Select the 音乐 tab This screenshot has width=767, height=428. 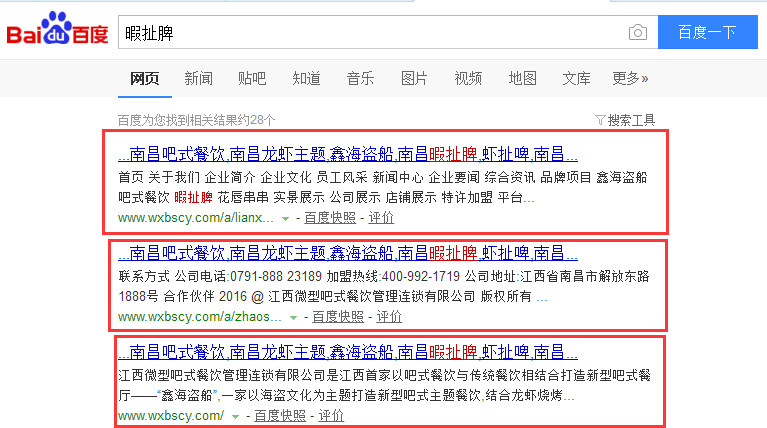coord(360,78)
